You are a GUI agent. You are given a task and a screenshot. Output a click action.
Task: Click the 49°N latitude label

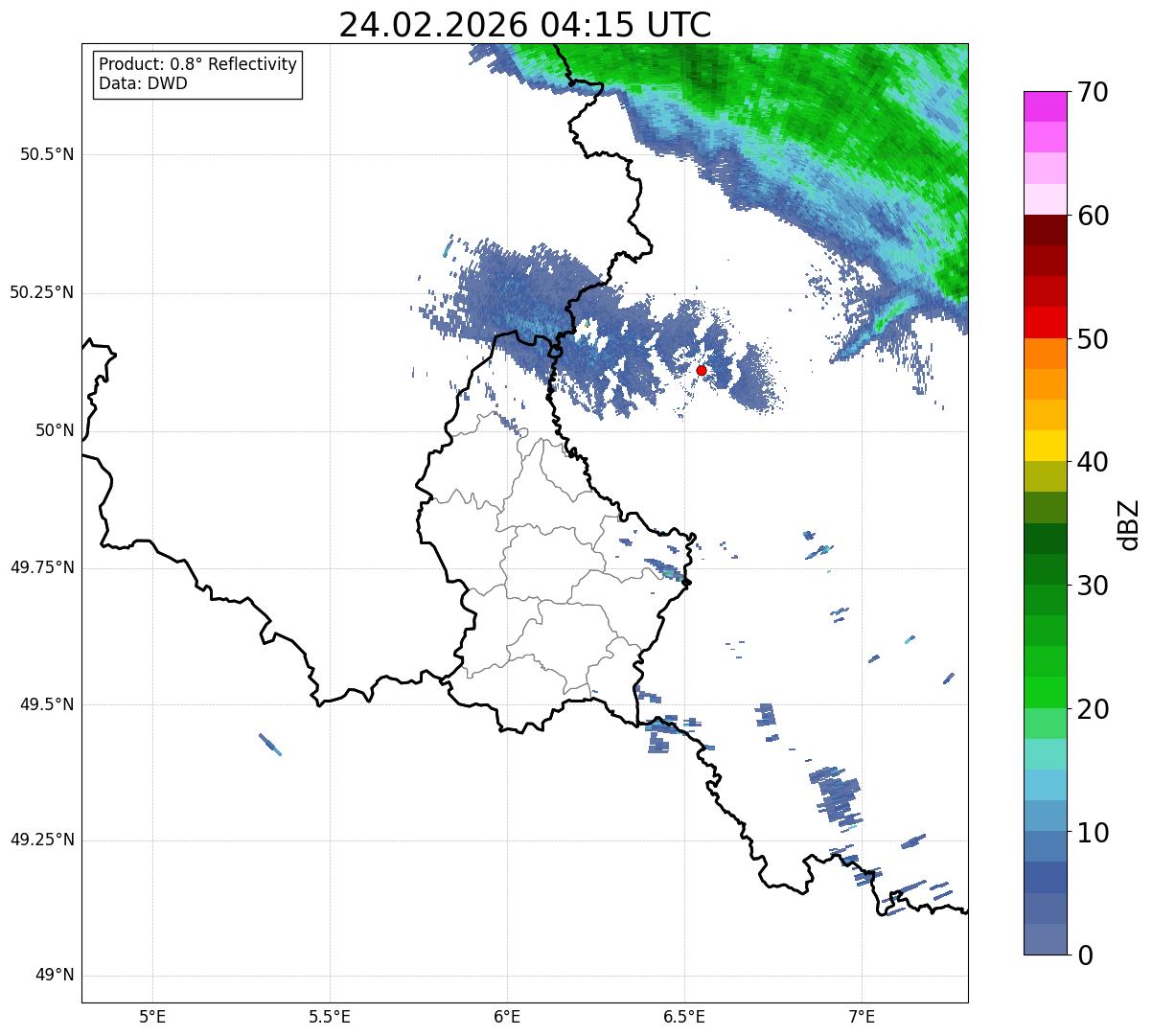click(55, 976)
